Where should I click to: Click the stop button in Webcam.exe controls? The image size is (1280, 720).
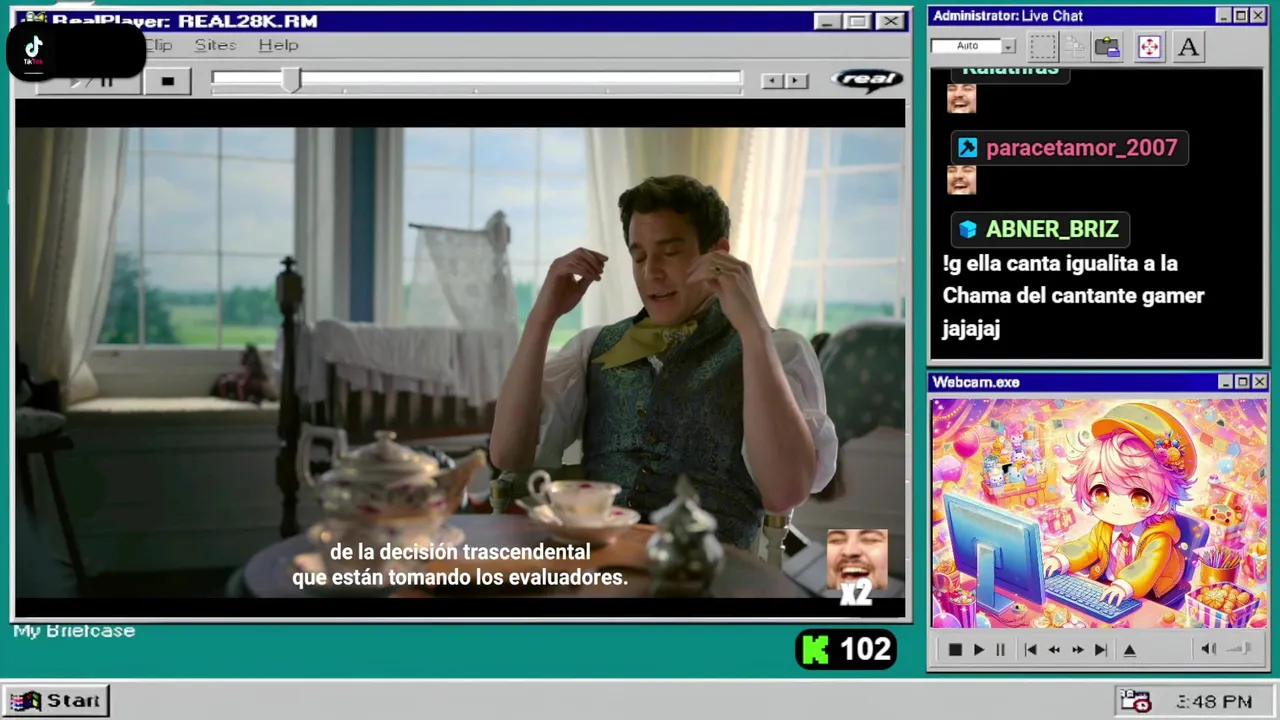point(955,649)
